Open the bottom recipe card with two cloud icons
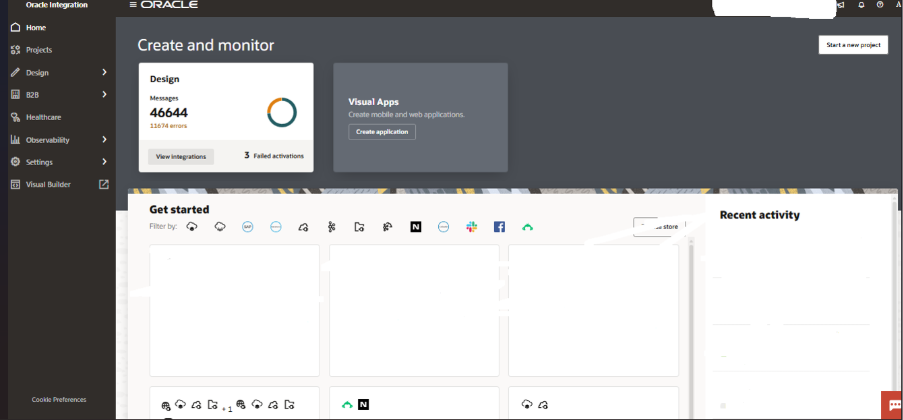Viewport: 903px width, 420px height. 594,403
